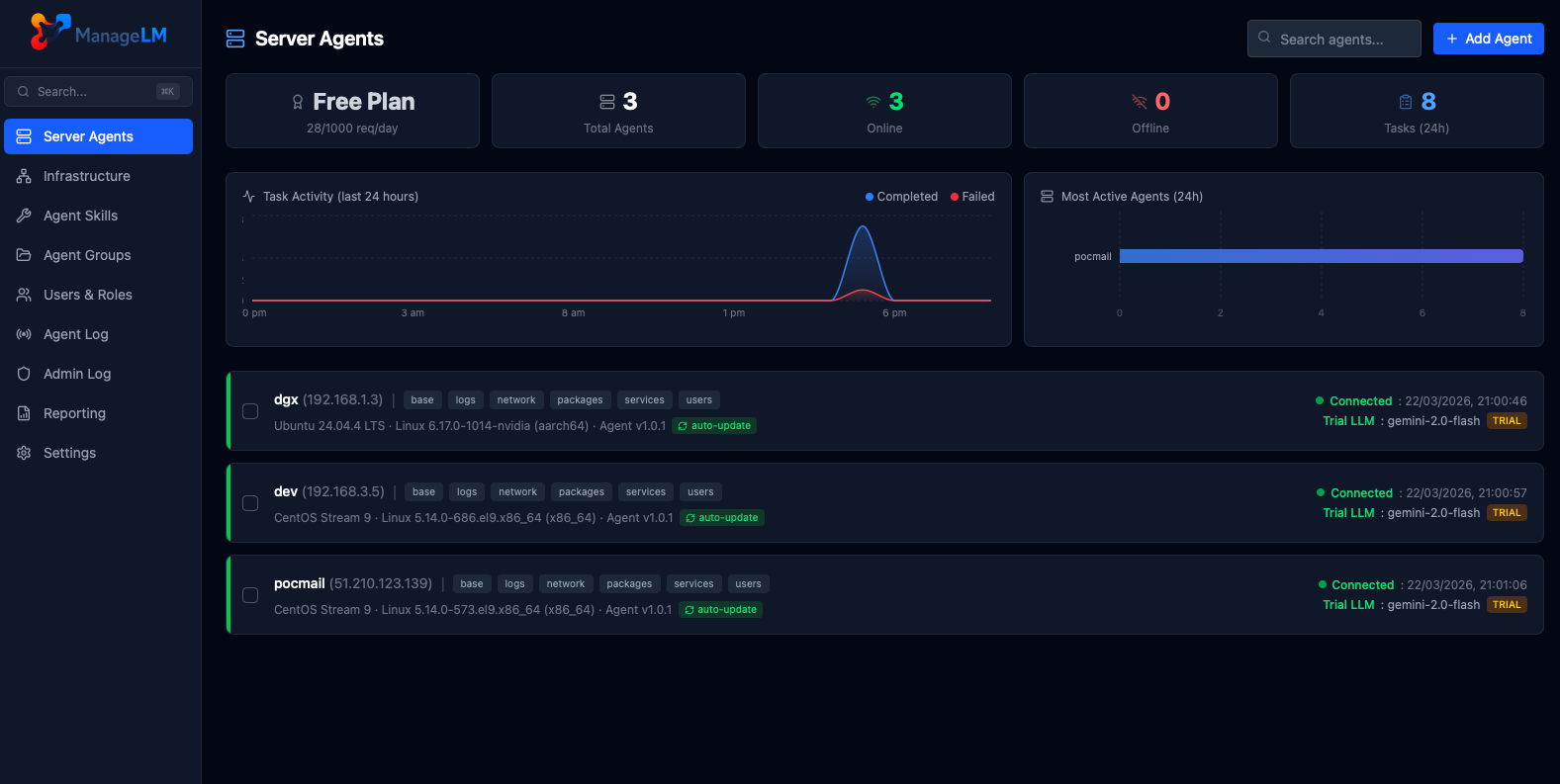
Task: Click the pocmail bar in Most Active Agents
Action: coord(1320,256)
